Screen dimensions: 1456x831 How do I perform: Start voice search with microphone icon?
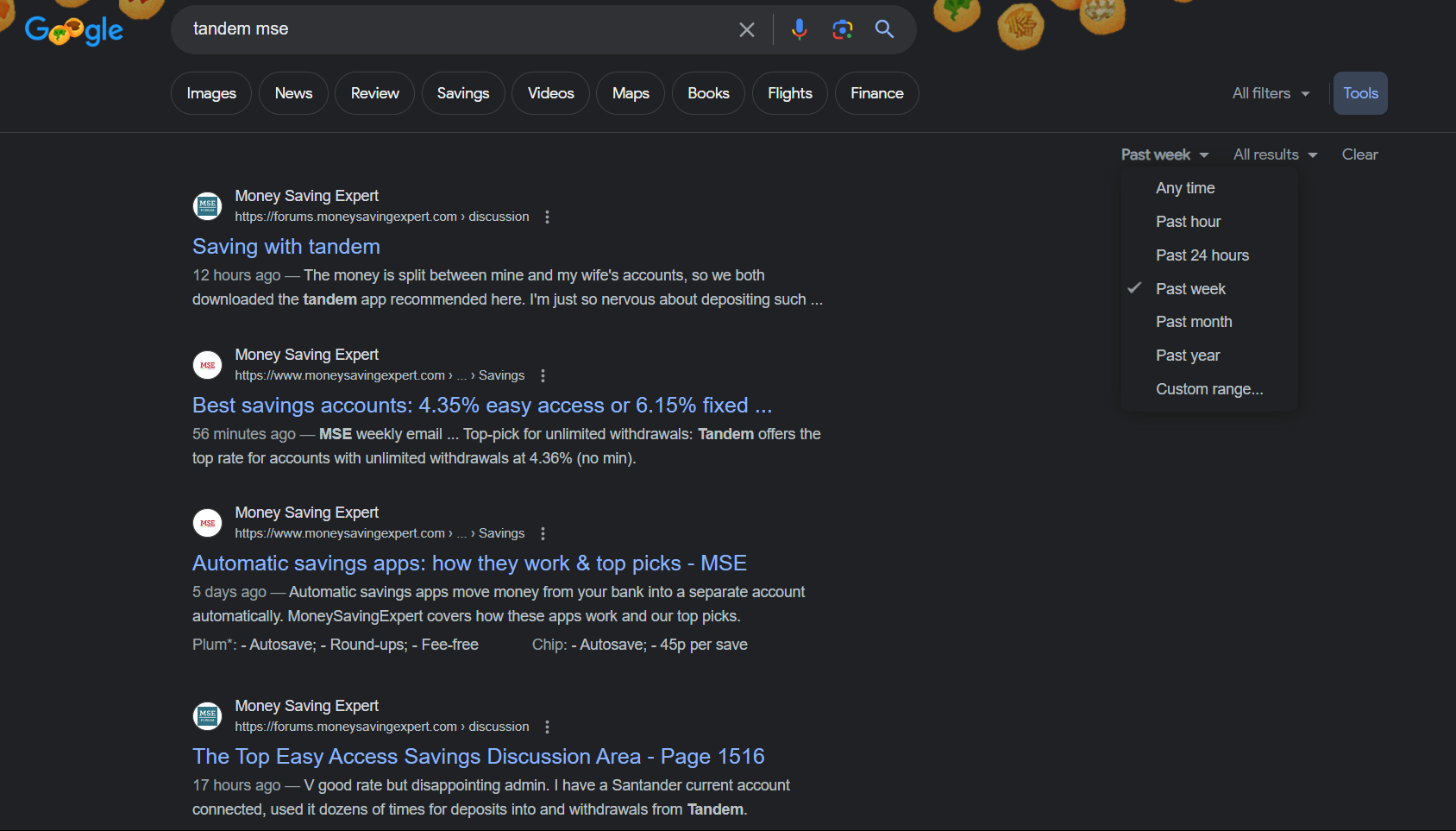pos(800,29)
